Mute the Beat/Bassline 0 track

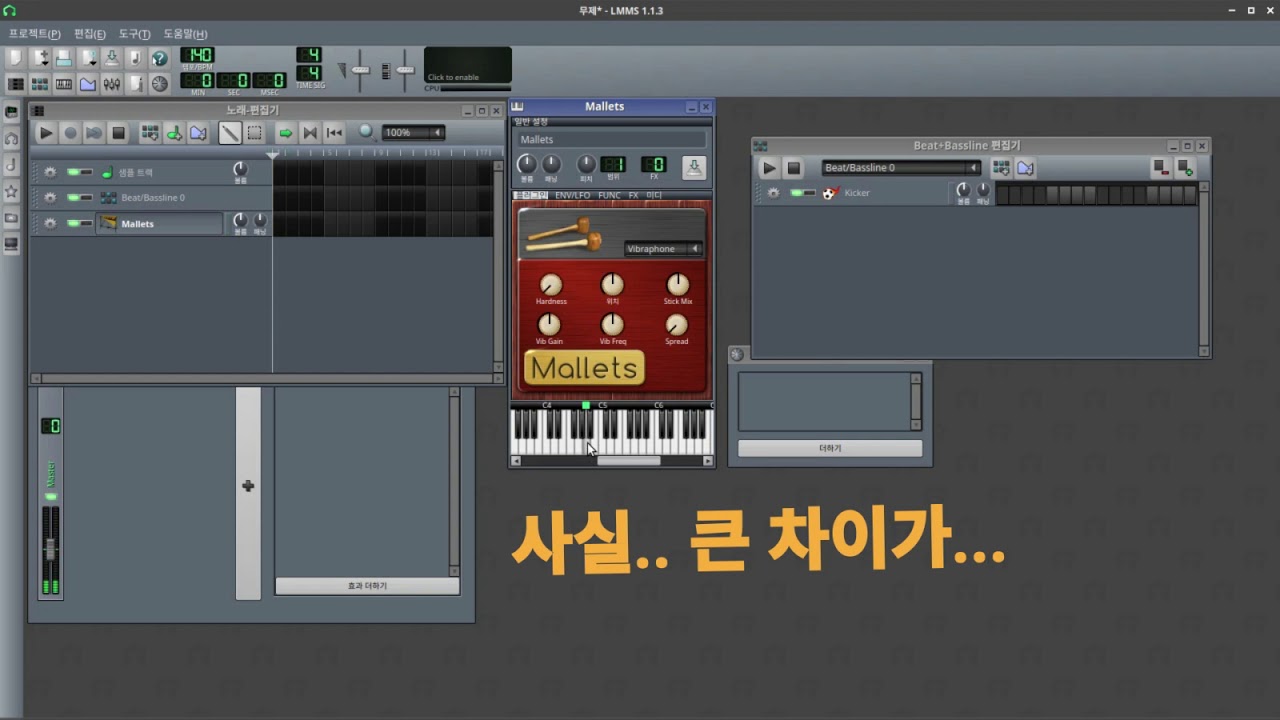[x=74, y=197]
